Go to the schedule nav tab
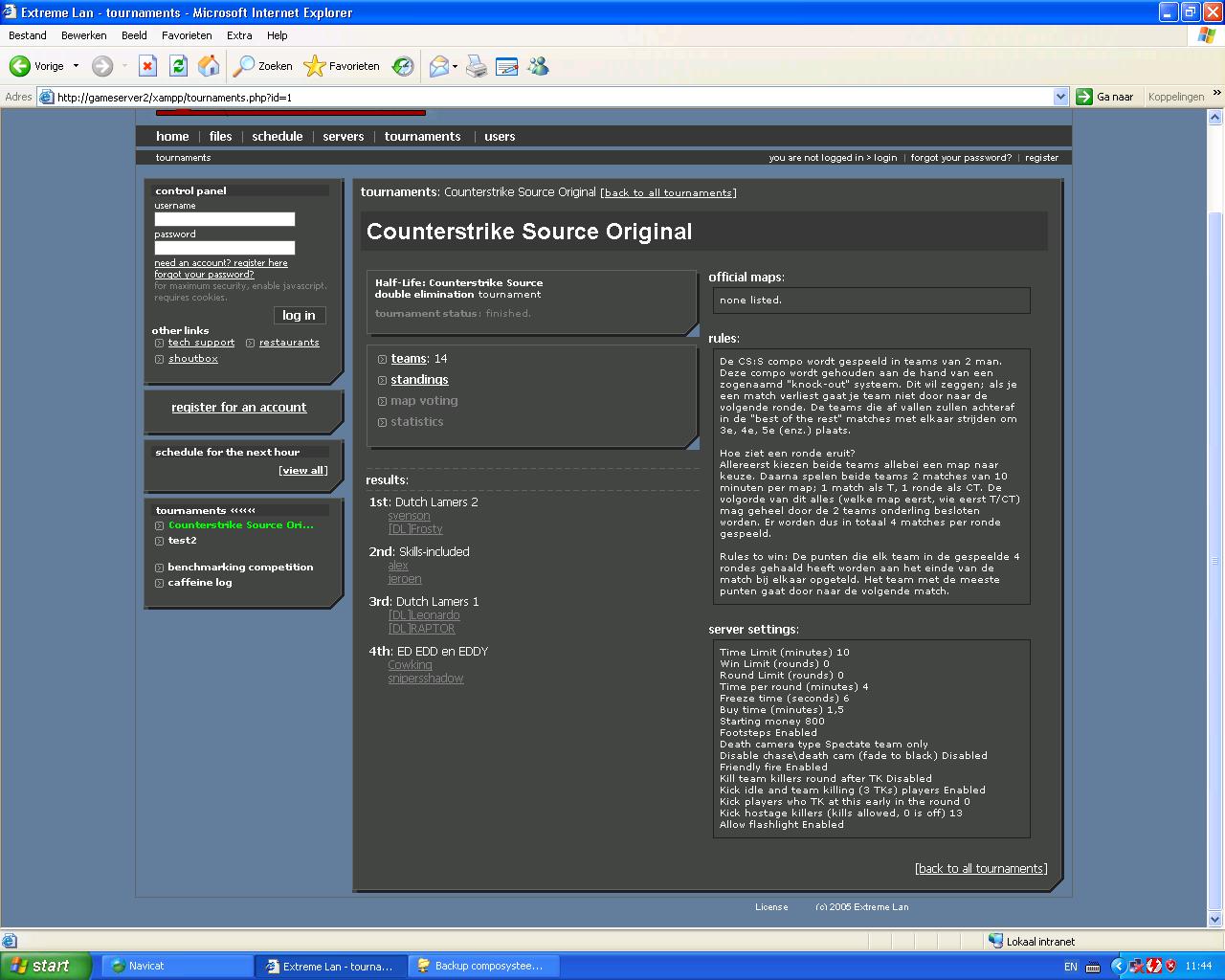The height and width of the screenshot is (980, 1225). 278,136
